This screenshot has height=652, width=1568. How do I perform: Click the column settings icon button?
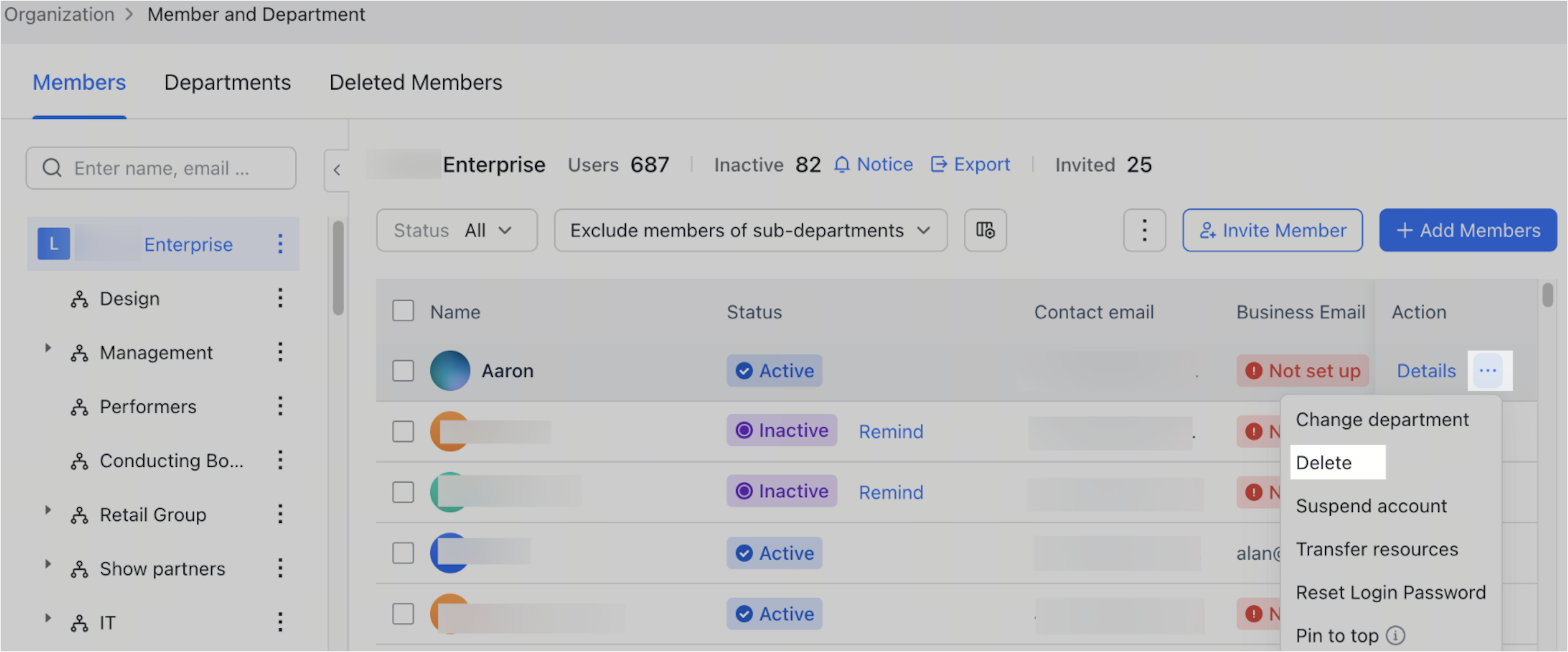click(x=985, y=230)
